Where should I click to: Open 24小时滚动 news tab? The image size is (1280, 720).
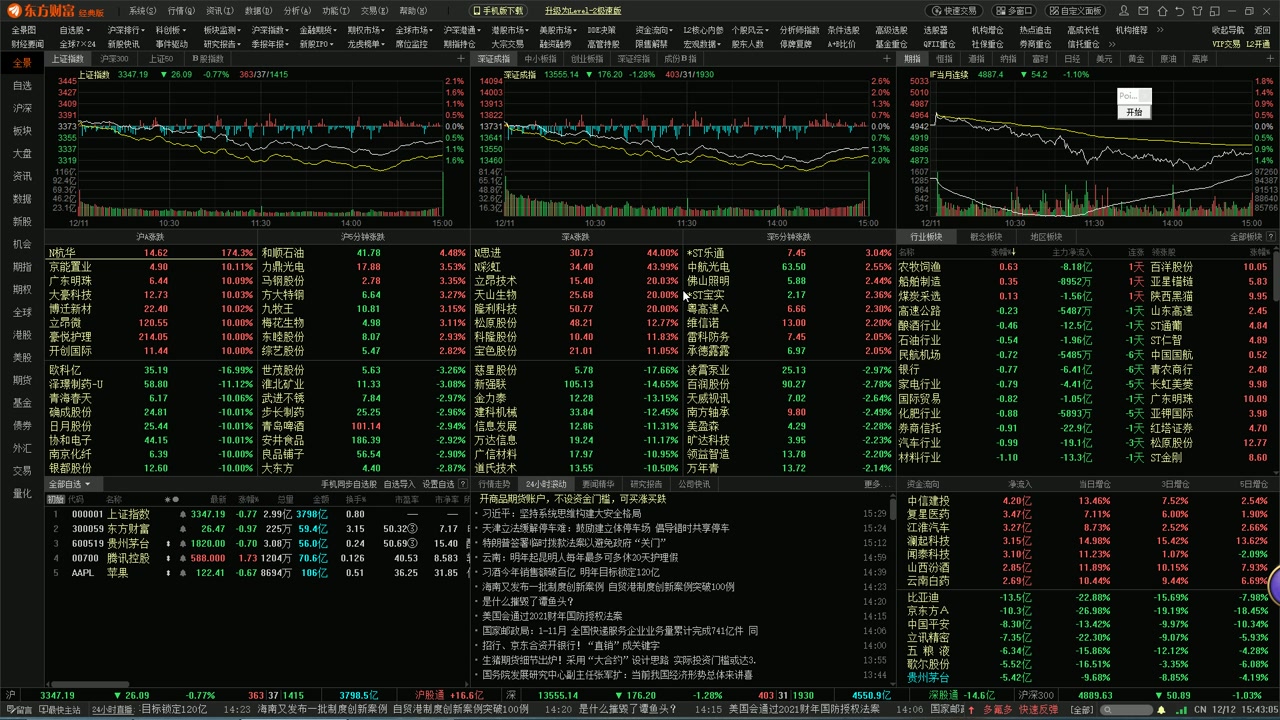point(546,484)
